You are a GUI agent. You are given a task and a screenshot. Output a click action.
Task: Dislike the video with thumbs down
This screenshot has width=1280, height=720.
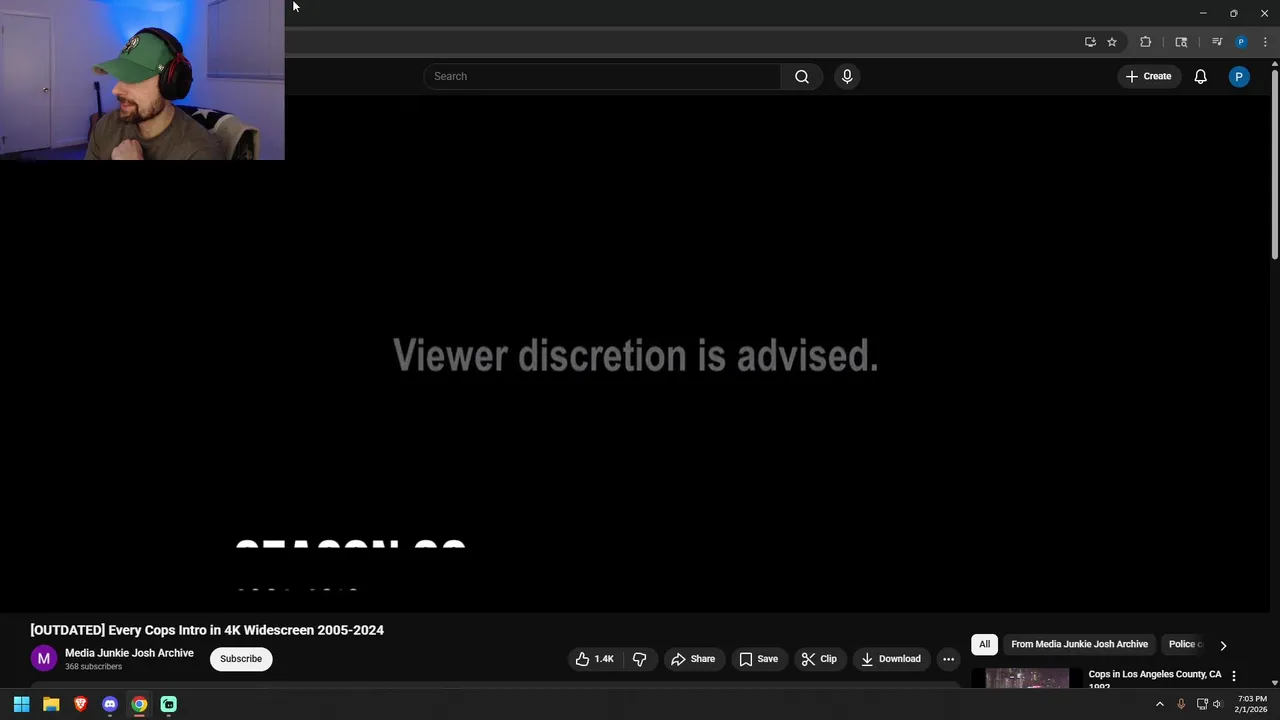640,659
